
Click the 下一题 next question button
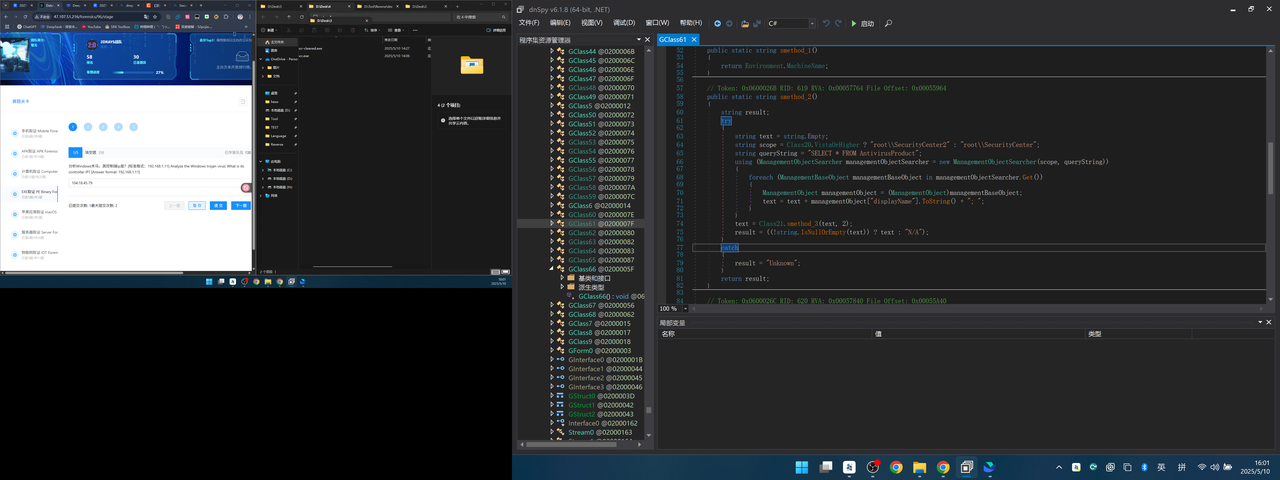click(241, 205)
